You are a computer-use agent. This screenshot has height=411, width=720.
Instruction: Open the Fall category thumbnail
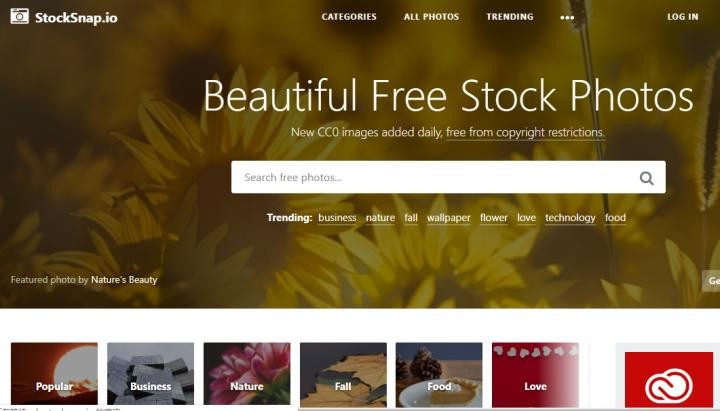tap(343, 375)
